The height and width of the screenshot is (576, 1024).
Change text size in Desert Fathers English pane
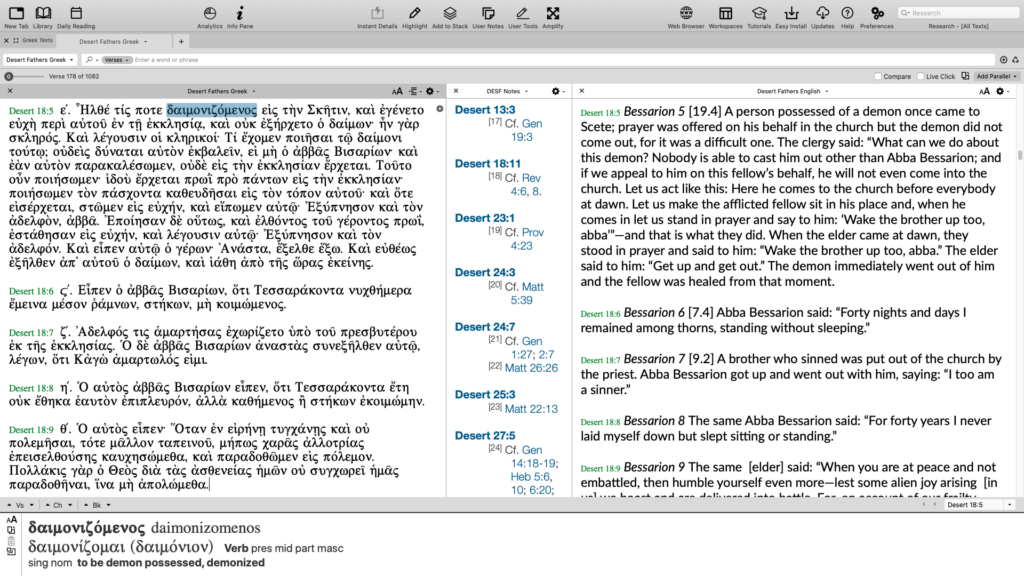[x=984, y=91]
